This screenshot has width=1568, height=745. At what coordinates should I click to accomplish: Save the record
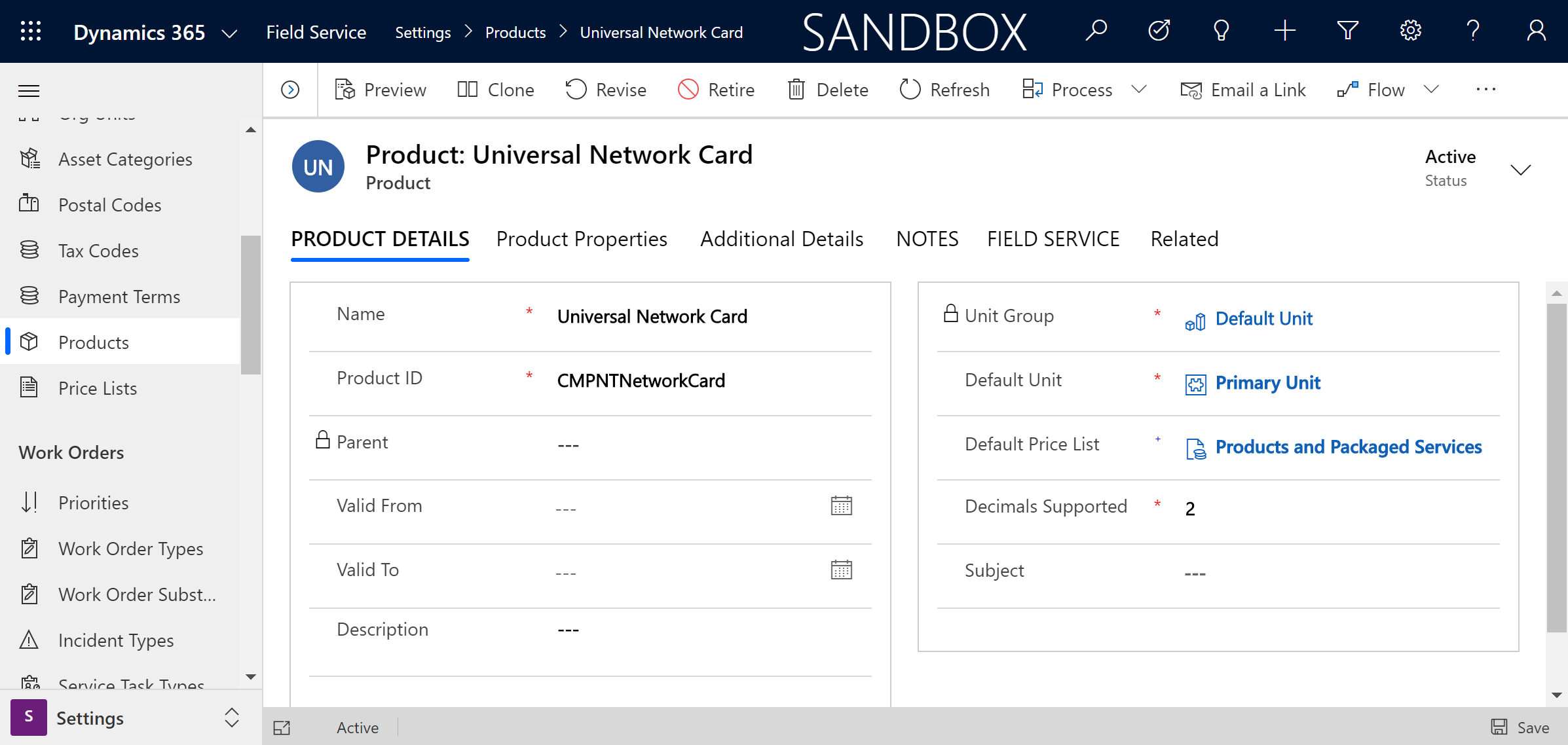click(1520, 727)
